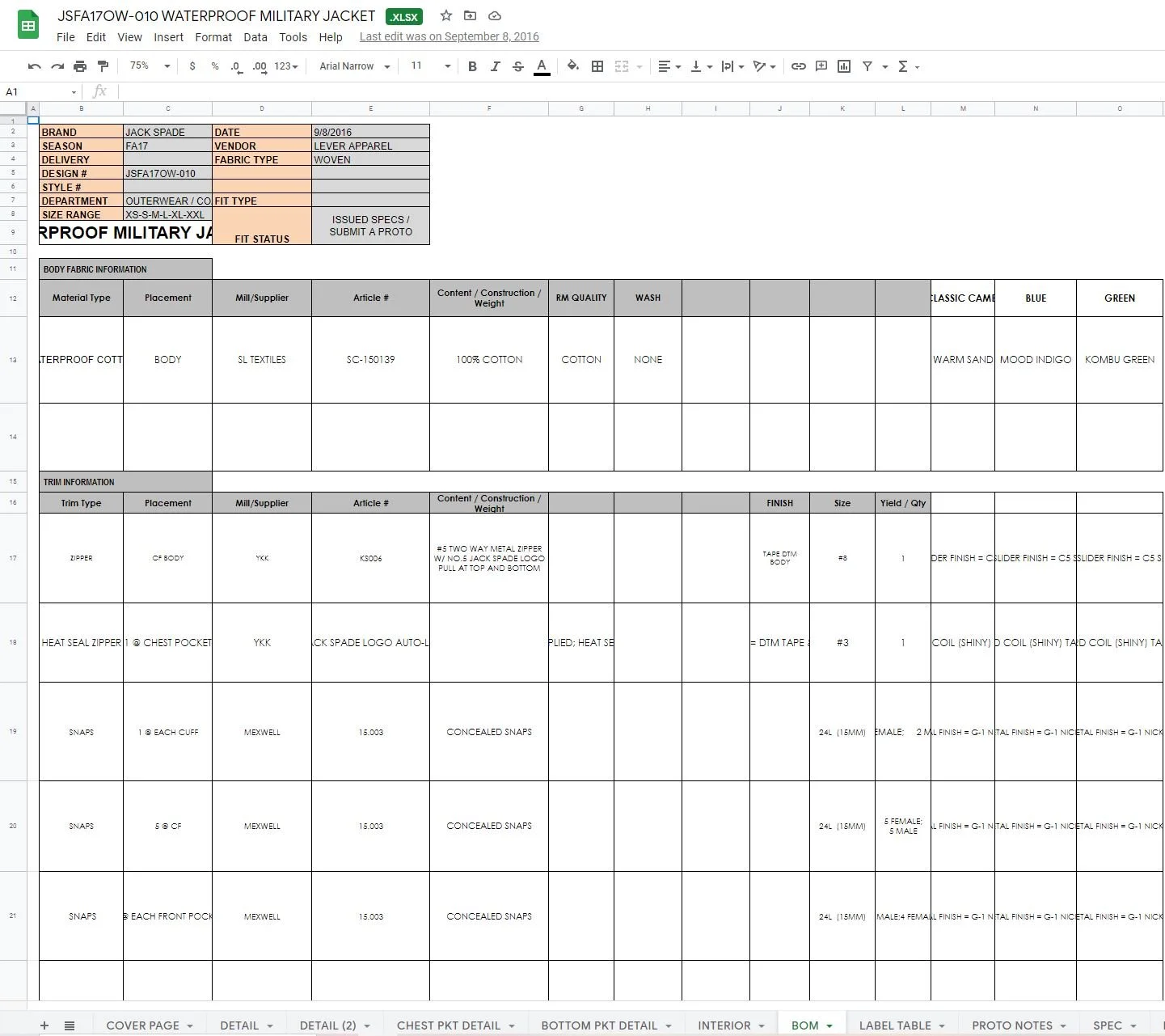Open the horizontal align dropdown
This screenshot has width=1165, height=1036.
669,66
